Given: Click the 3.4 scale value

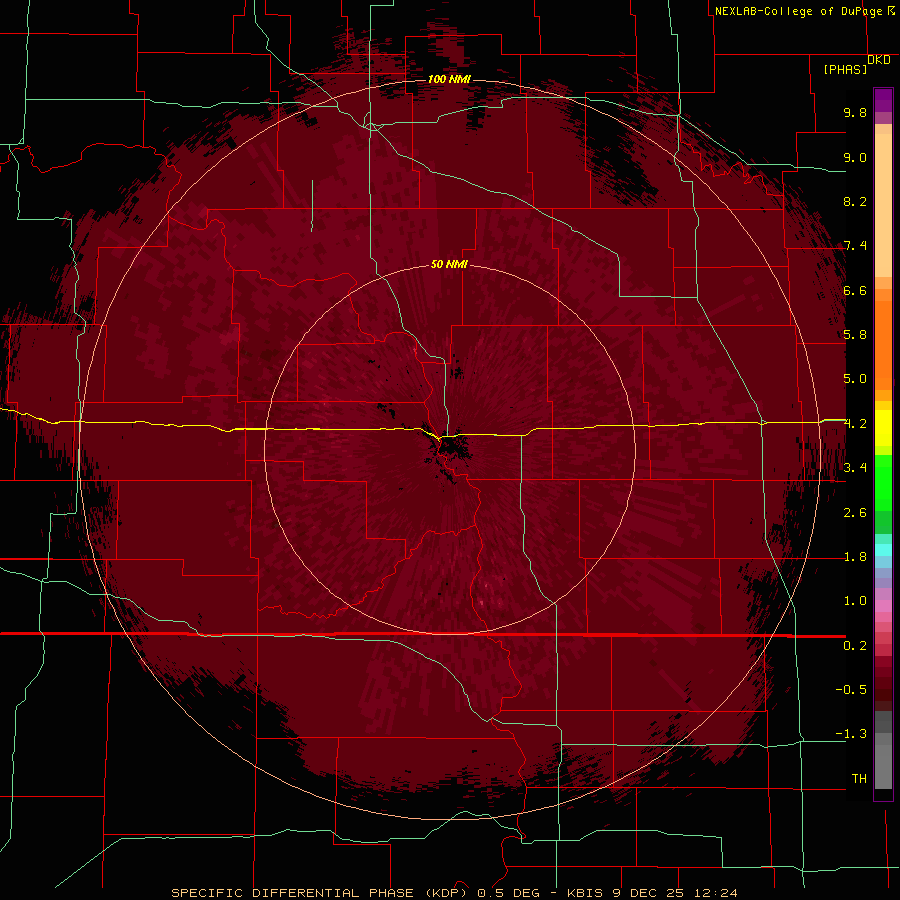Looking at the screenshot, I should click(x=855, y=468).
